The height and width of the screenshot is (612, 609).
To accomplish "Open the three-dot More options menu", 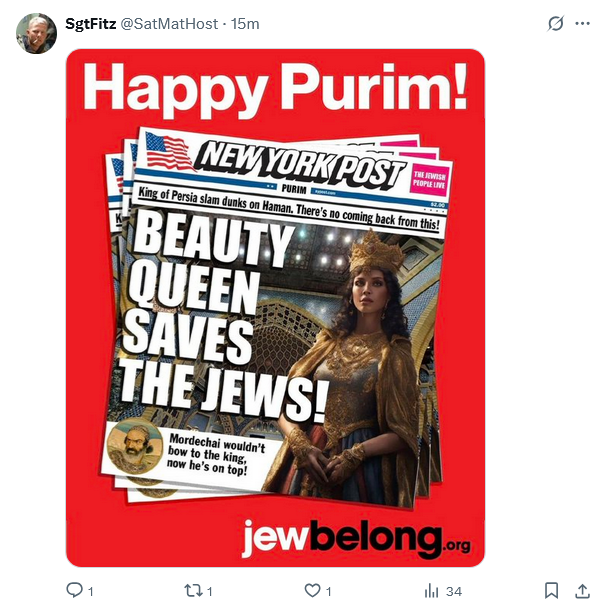I will point(582,23).
